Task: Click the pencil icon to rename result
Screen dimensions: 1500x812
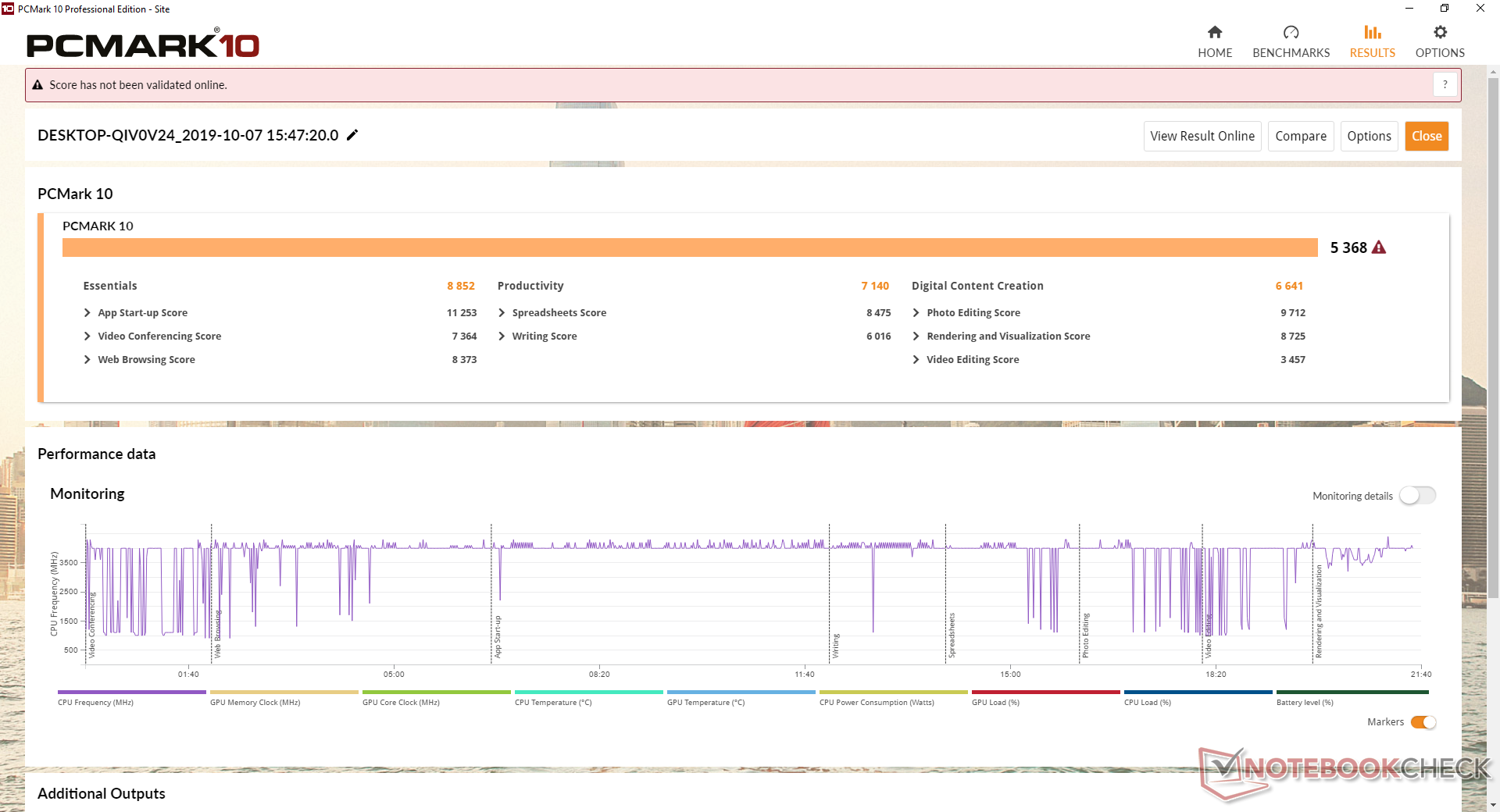Action: tap(352, 135)
